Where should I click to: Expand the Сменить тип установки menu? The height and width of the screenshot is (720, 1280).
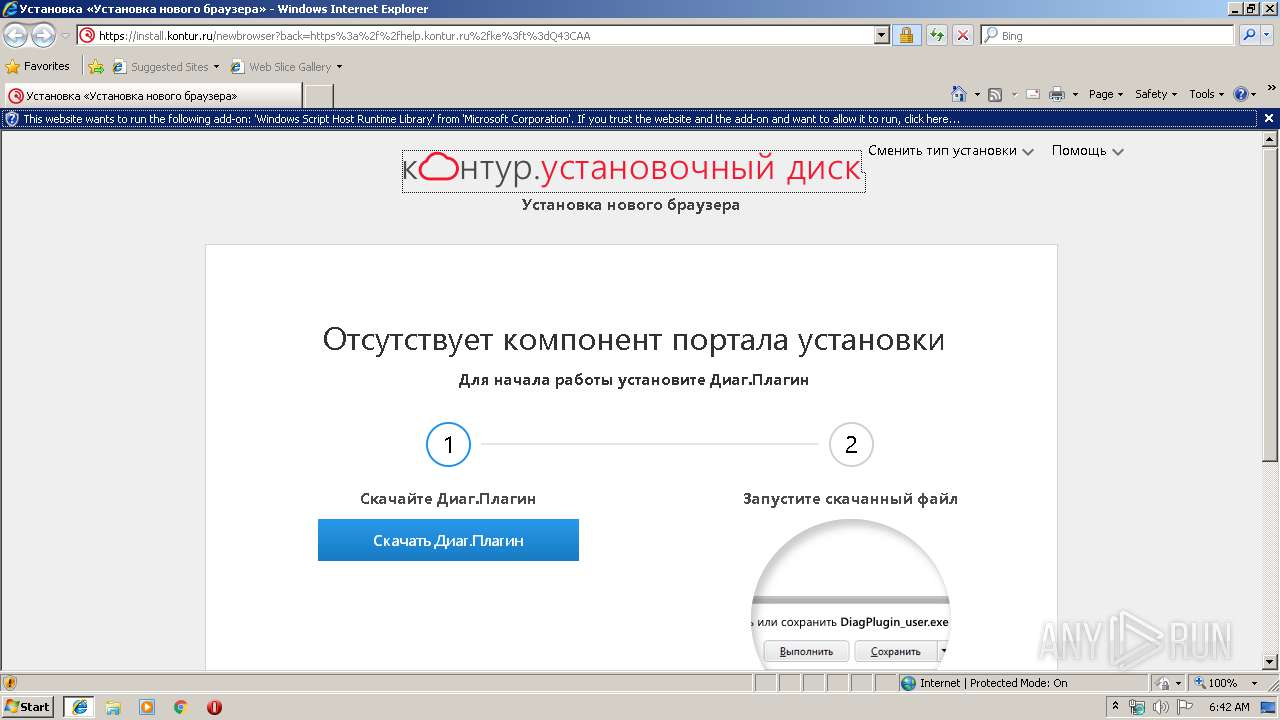coord(950,151)
